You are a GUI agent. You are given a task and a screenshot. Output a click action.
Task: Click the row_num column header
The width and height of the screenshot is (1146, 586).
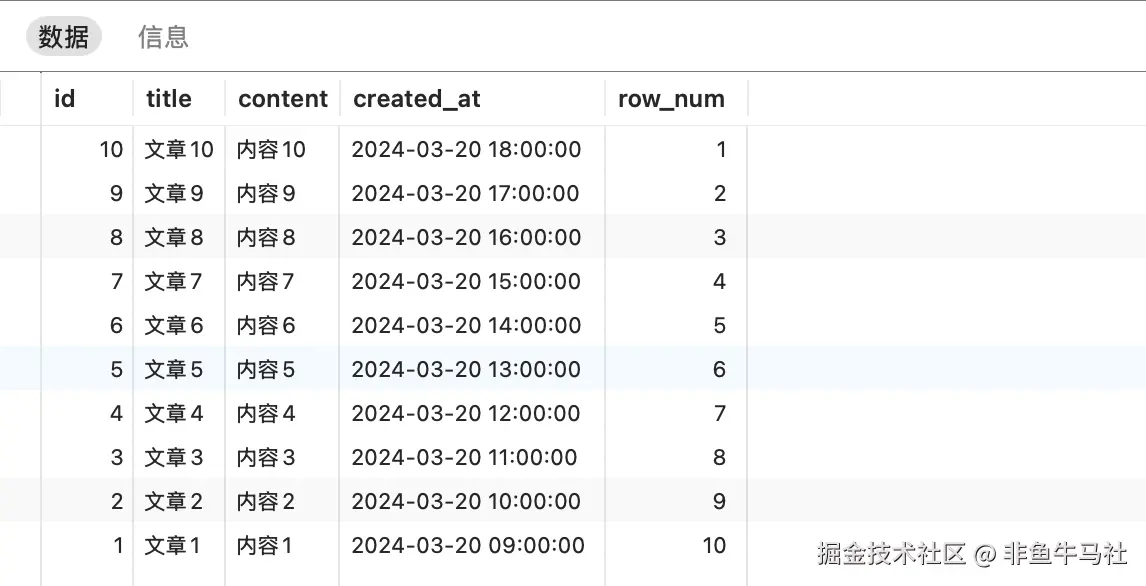671,99
